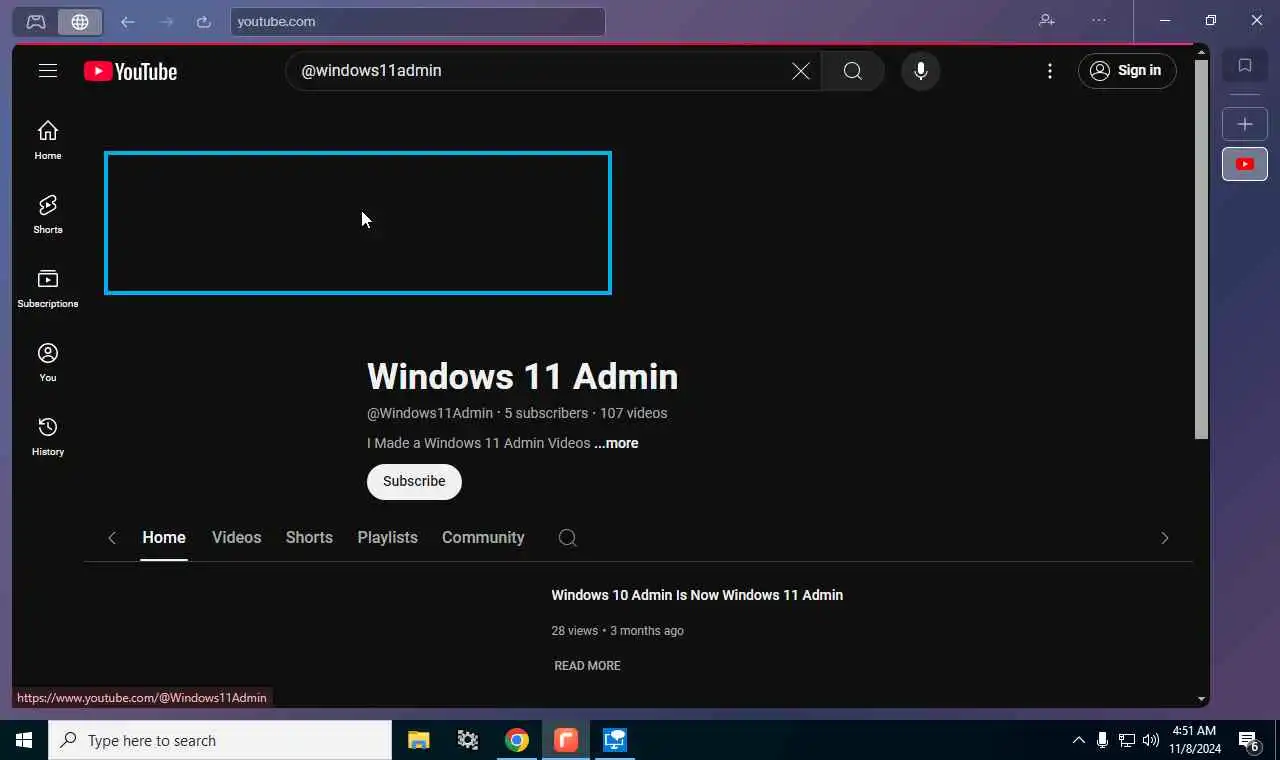The width and height of the screenshot is (1280, 760).
Task: Open the You section in the sidebar
Action: pyautogui.click(x=48, y=362)
